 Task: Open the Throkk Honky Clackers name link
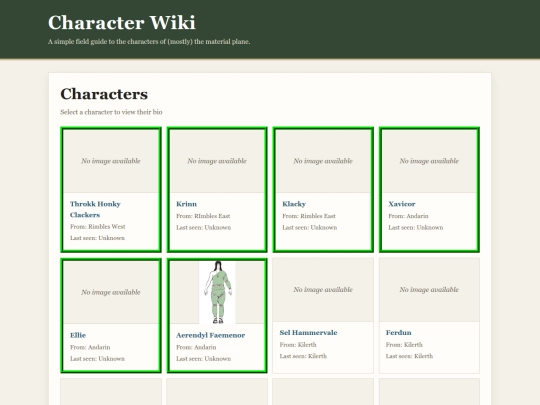click(x=95, y=209)
